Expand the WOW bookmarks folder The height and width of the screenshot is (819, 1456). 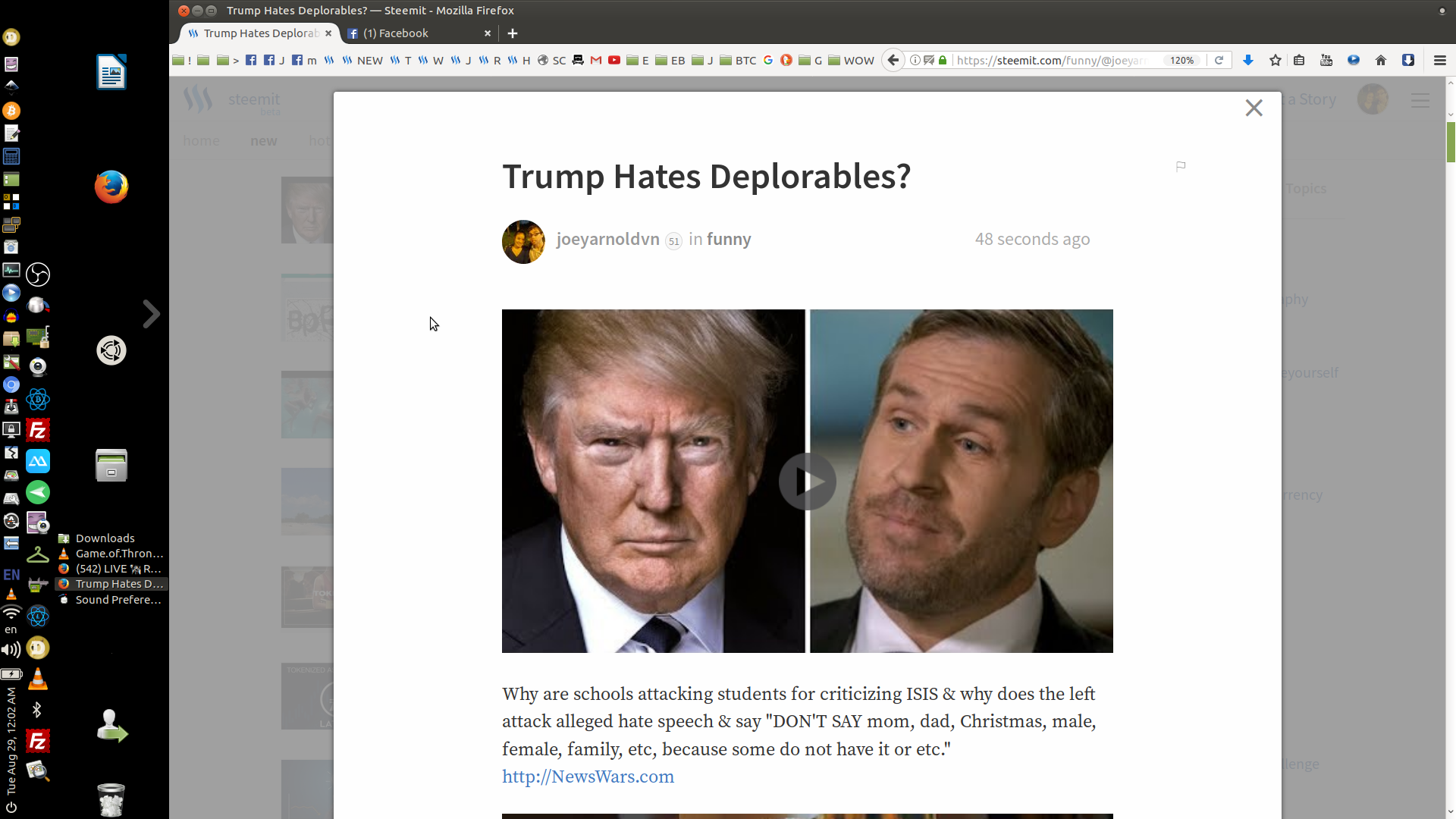[x=851, y=60]
